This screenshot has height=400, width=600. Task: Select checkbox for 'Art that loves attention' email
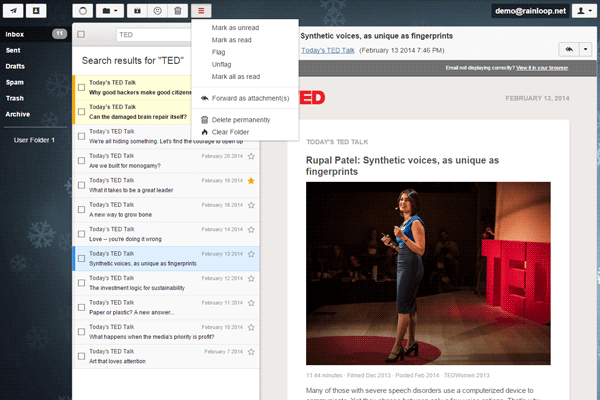coord(81,357)
